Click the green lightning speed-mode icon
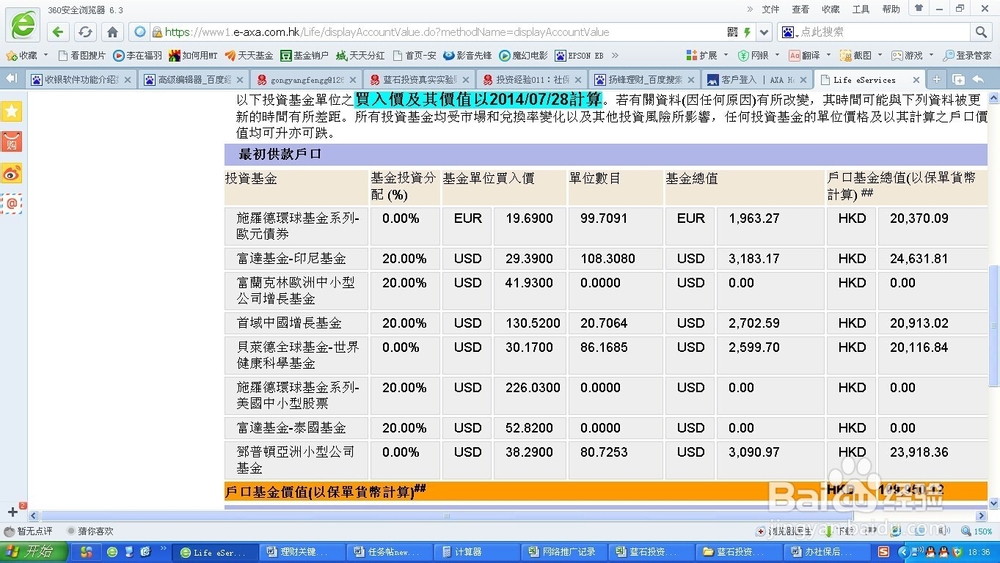 747,32
